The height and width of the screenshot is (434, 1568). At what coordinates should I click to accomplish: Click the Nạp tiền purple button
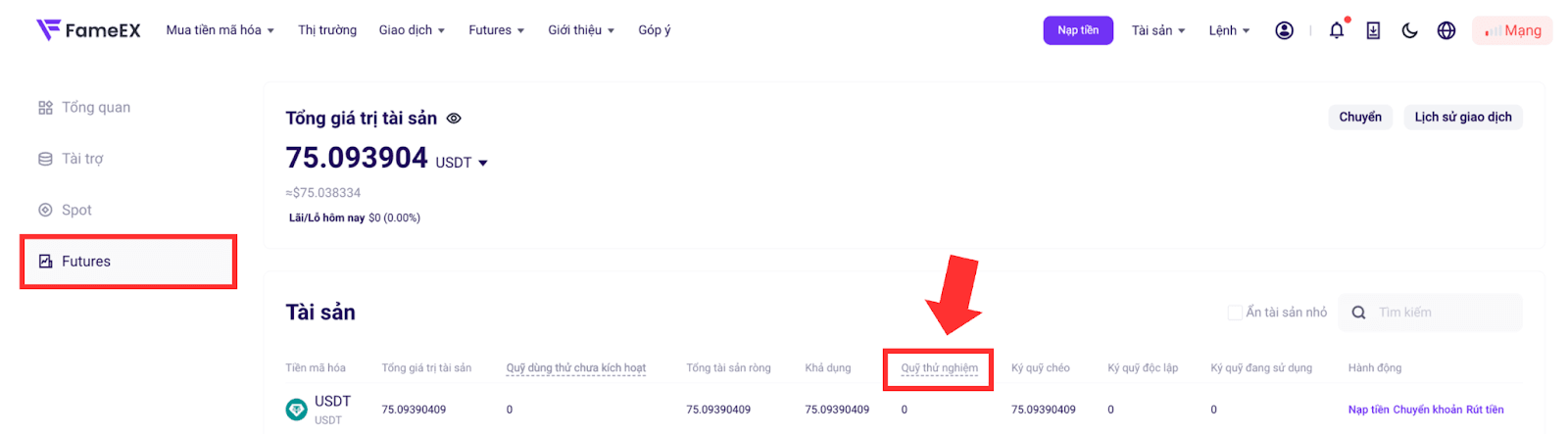coord(1078,30)
